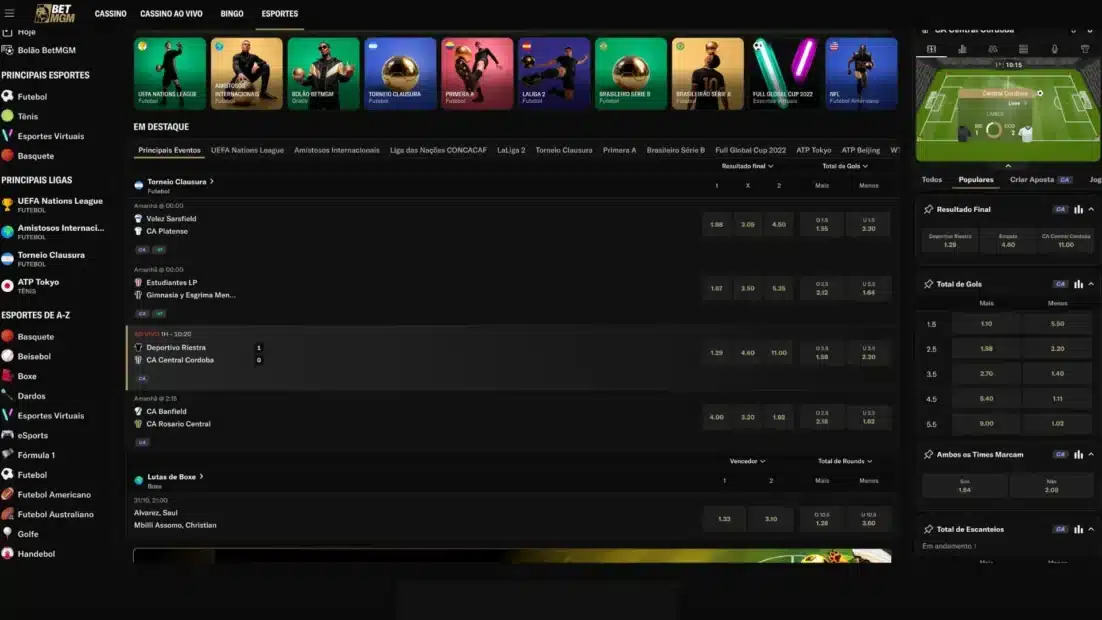Open the bar-chart statistics icon above the pitch
This screenshot has width=1102, height=620.
962,49
